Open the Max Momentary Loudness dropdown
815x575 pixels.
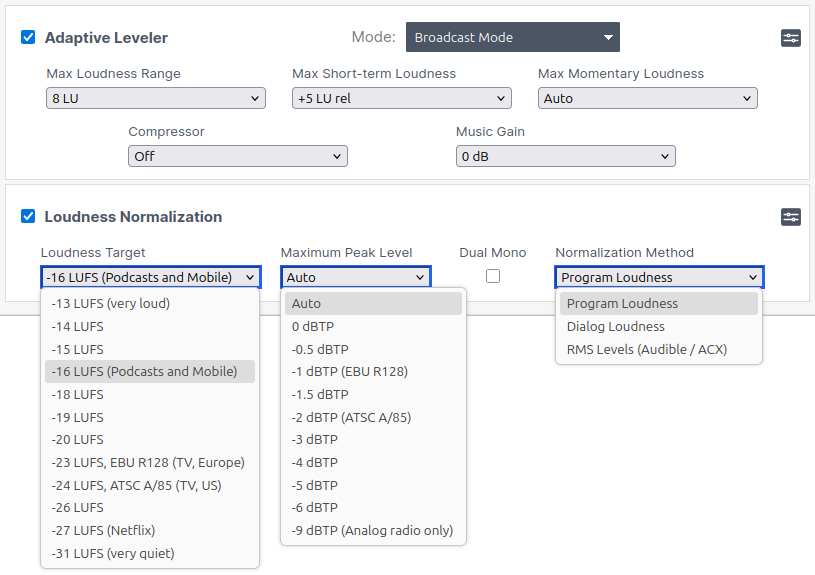point(647,99)
